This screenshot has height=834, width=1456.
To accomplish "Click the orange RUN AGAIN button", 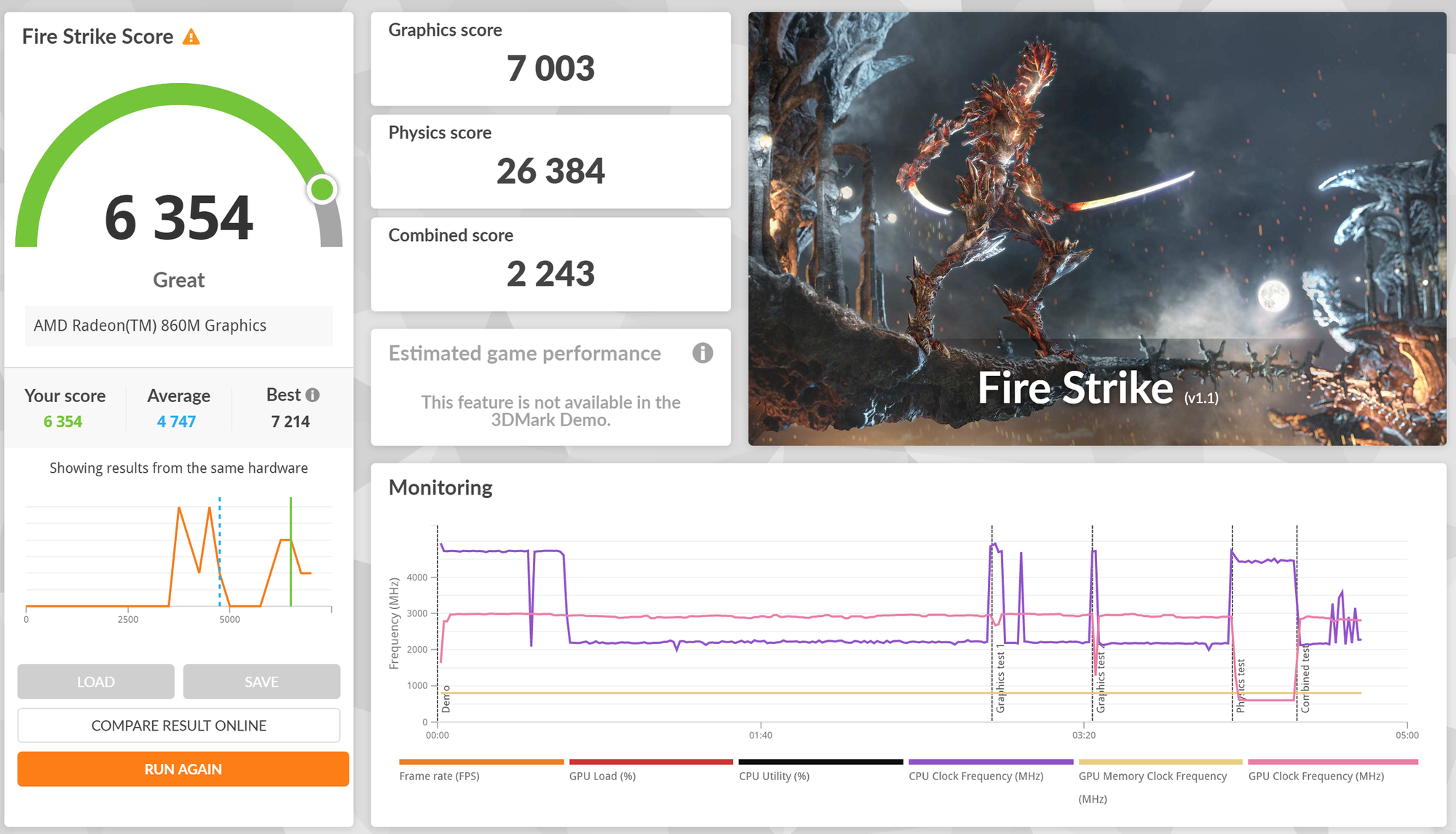I will pyautogui.click(x=183, y=769).
